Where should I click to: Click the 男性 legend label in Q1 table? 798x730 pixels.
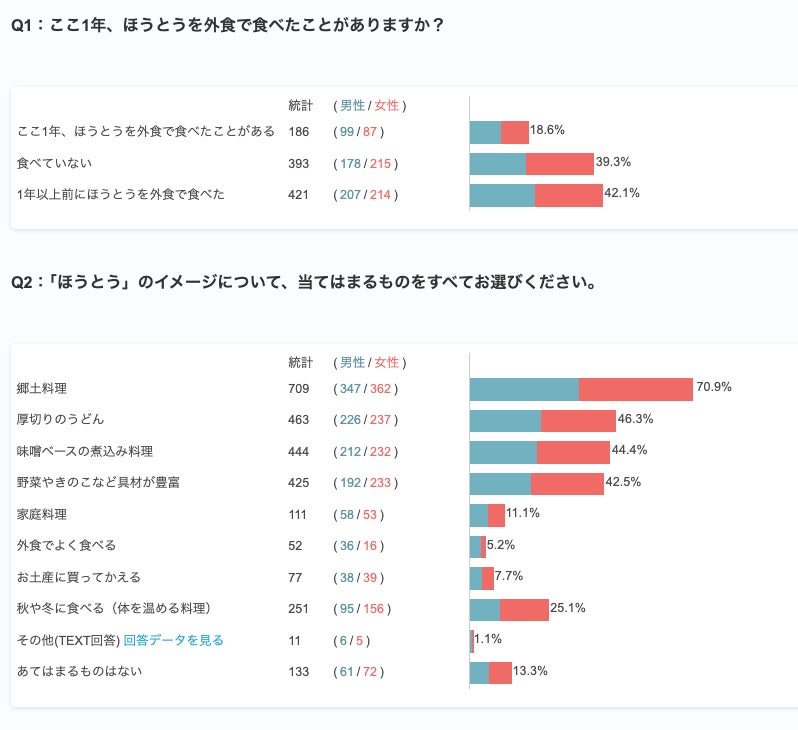tap(352, 105)
